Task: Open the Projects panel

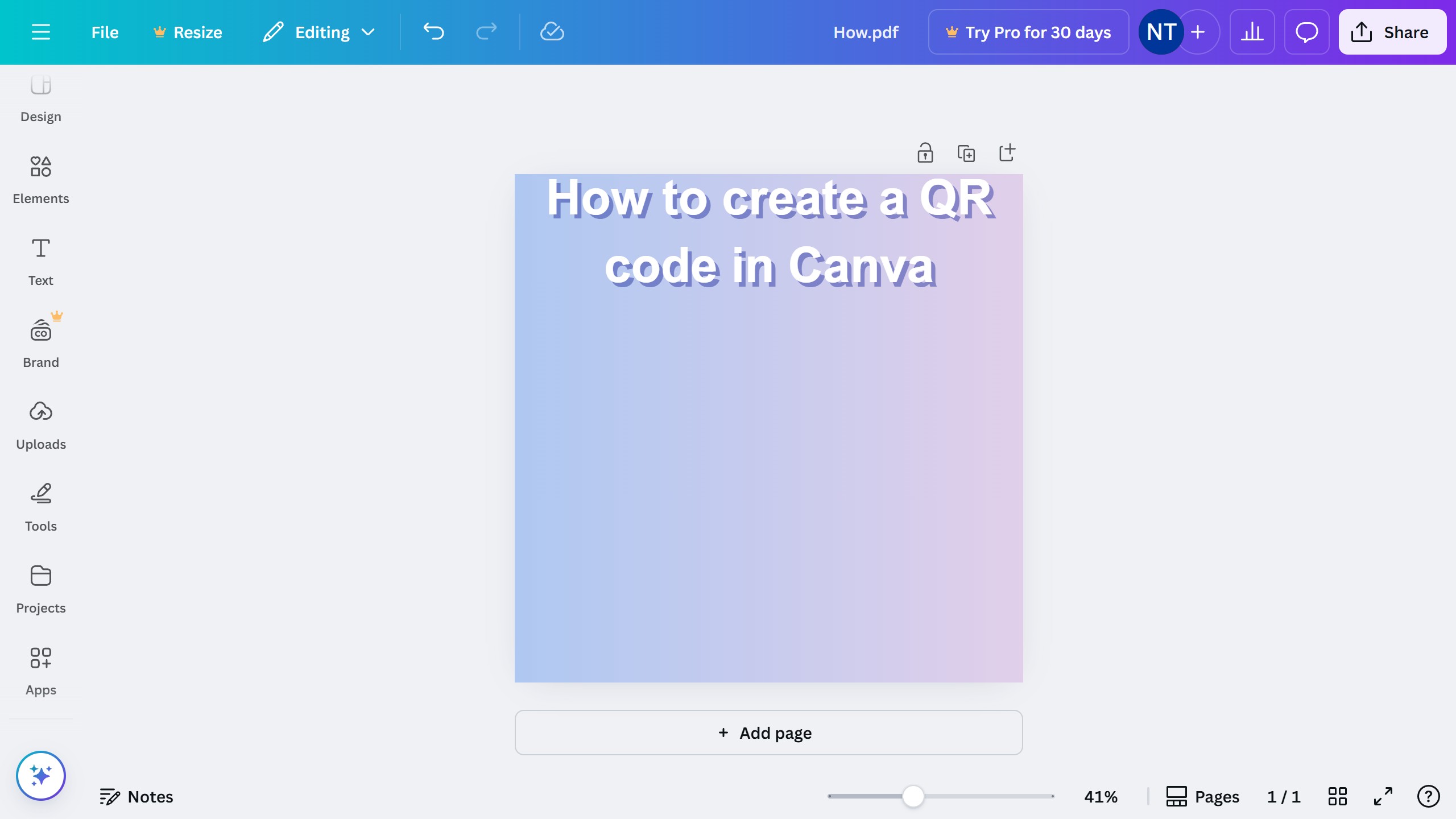Action: click(40, 589)
